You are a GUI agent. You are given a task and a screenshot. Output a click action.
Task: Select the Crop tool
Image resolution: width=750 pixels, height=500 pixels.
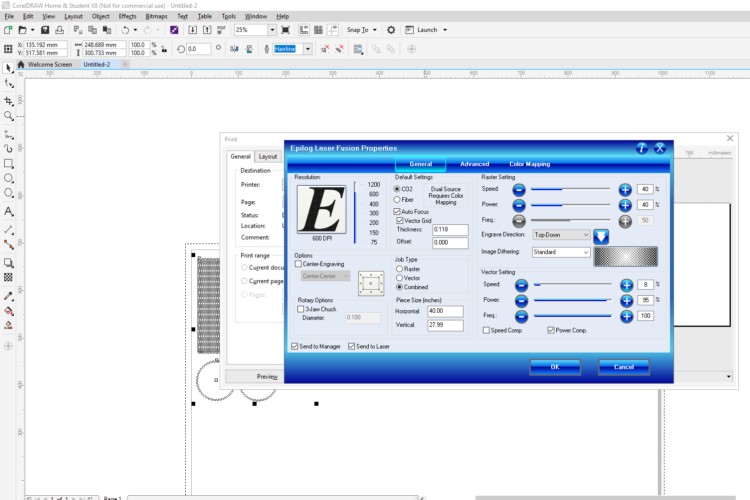8,100
